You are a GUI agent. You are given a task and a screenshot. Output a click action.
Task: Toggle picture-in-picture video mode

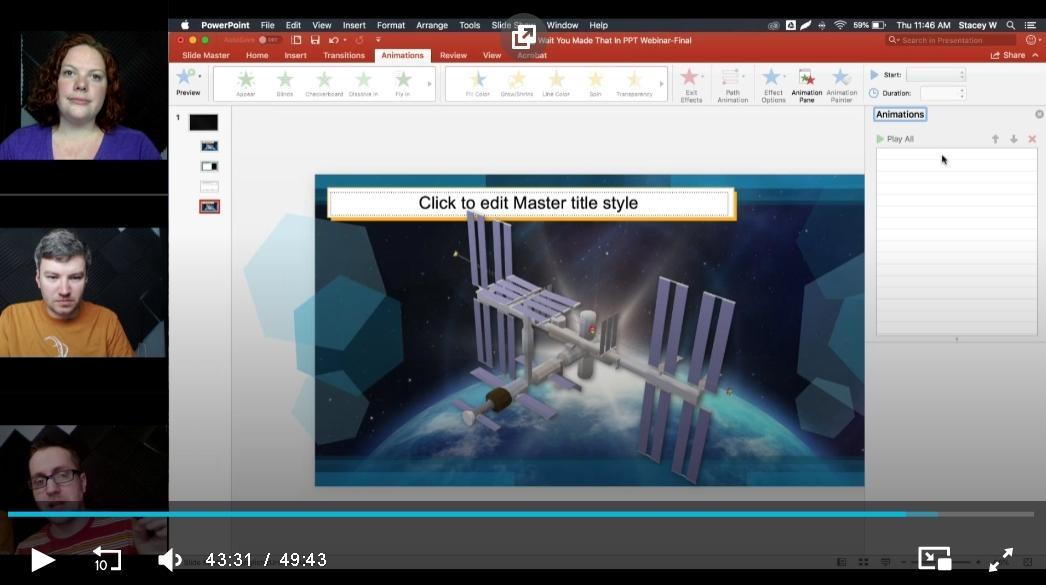[935, 558]
